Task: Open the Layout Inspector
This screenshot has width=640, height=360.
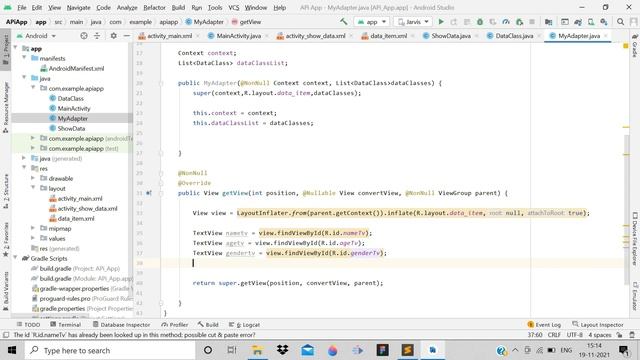Action: pyautogui.click(x=598, y=324)
